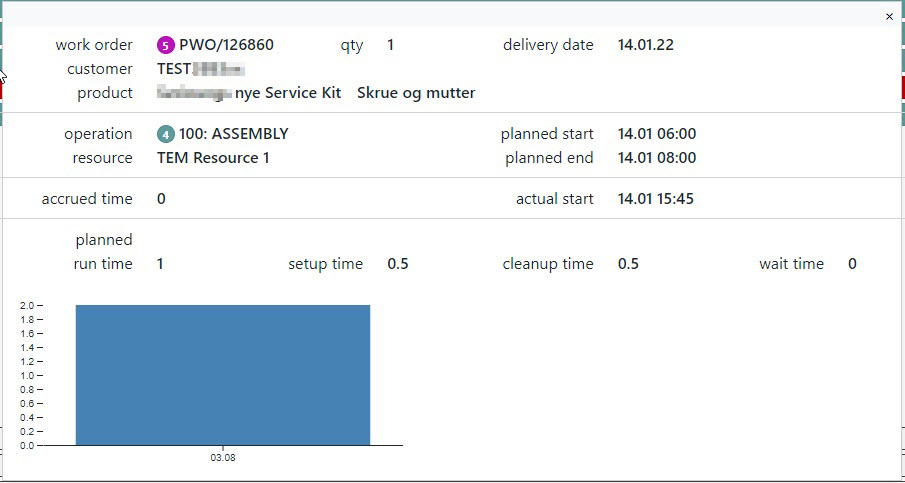
Task: Click the product name ending in Service Kit
Action: click(x=249, y=93)
